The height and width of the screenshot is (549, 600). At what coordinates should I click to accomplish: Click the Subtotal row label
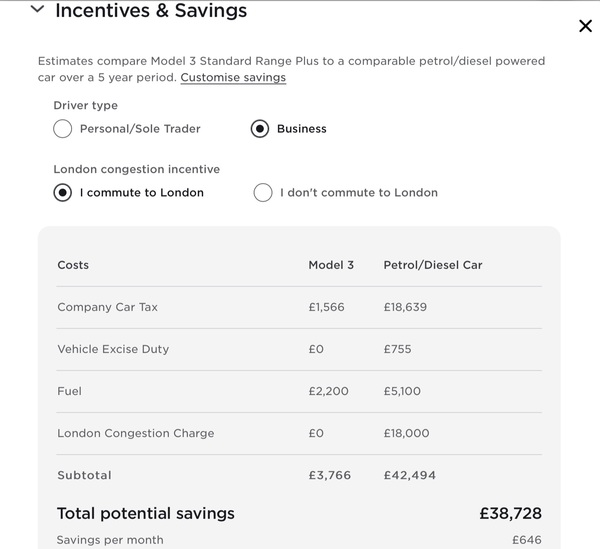[x=84, y=475]
